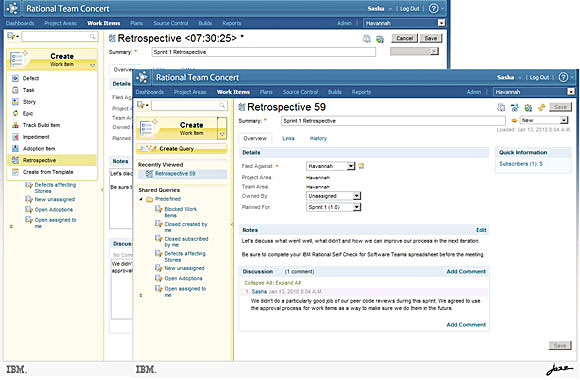Collapse the Predefined folder tree arrow
580x380 pixels.
[141, 199]
